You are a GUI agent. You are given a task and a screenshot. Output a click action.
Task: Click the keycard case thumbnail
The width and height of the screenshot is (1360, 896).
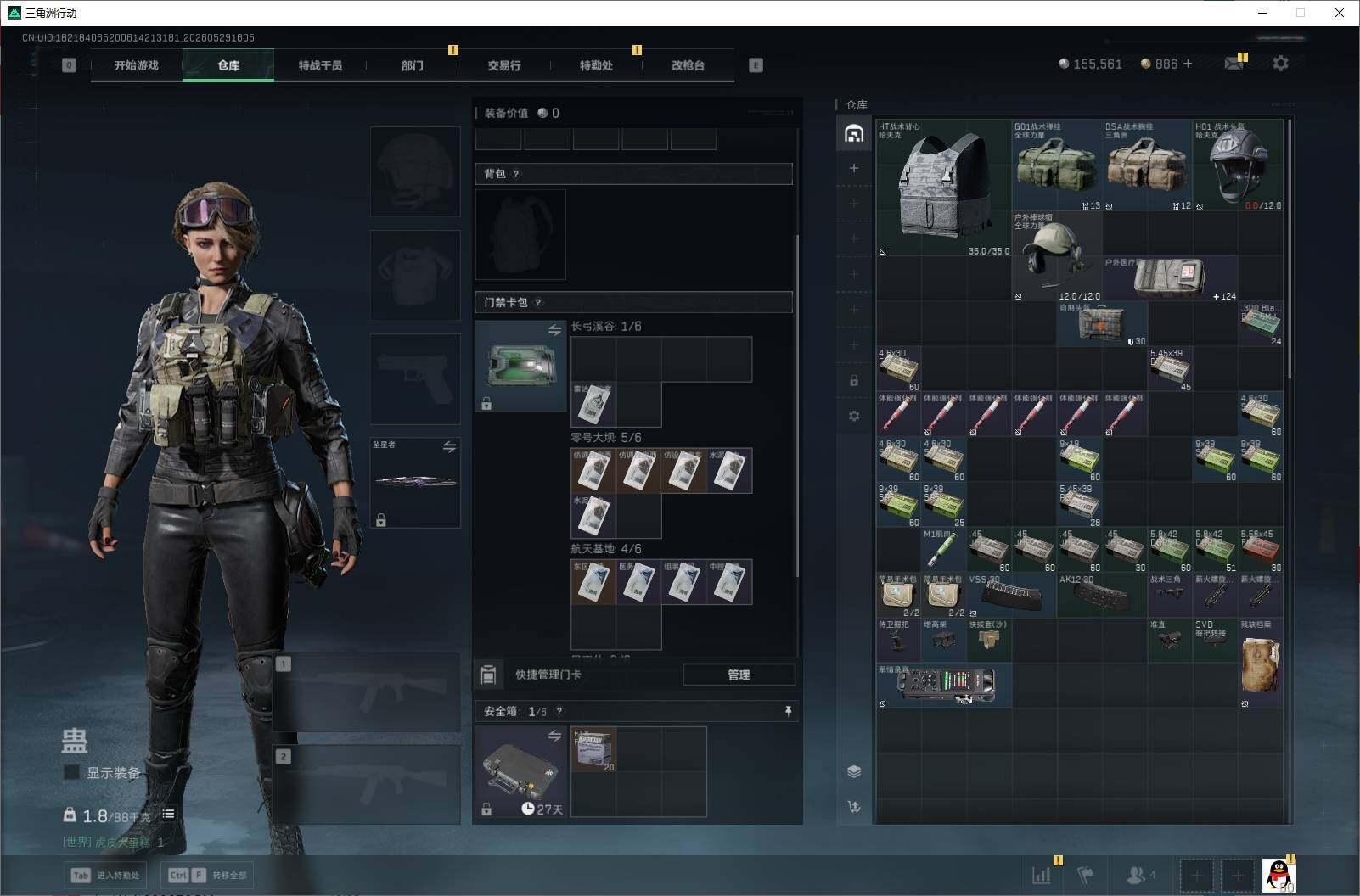[520, 366]
